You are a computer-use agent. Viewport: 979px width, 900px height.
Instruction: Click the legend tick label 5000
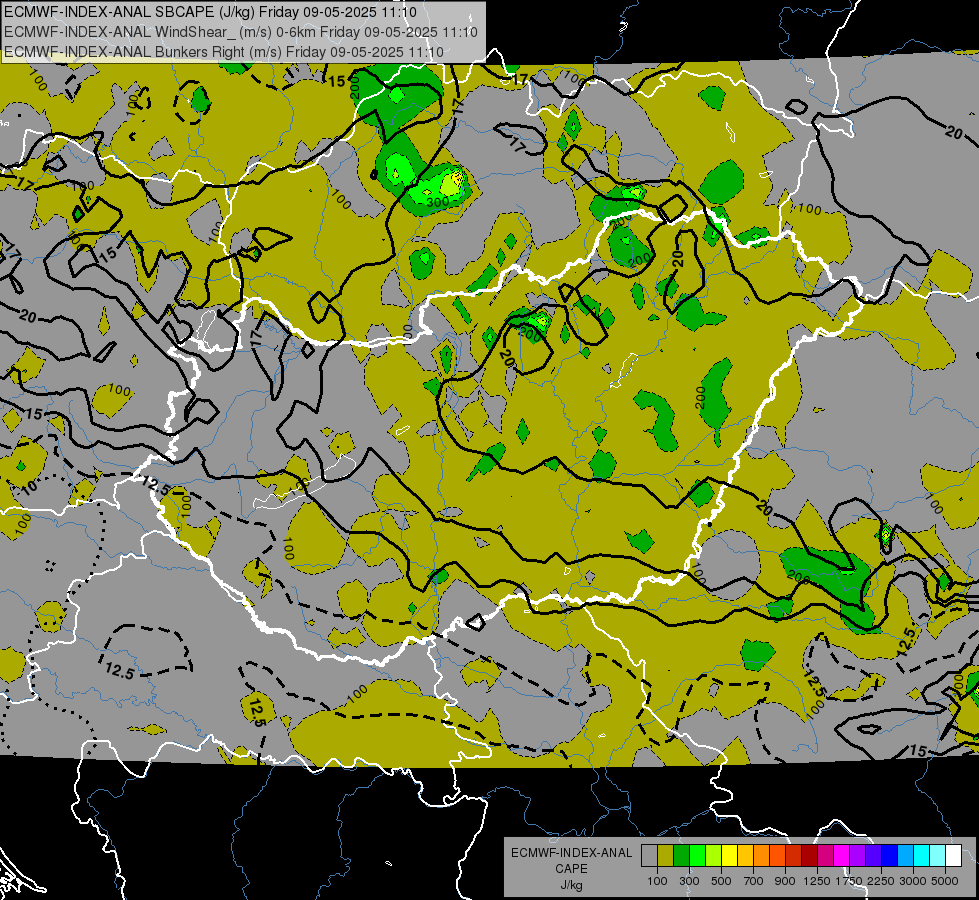[x=945, y=881]
